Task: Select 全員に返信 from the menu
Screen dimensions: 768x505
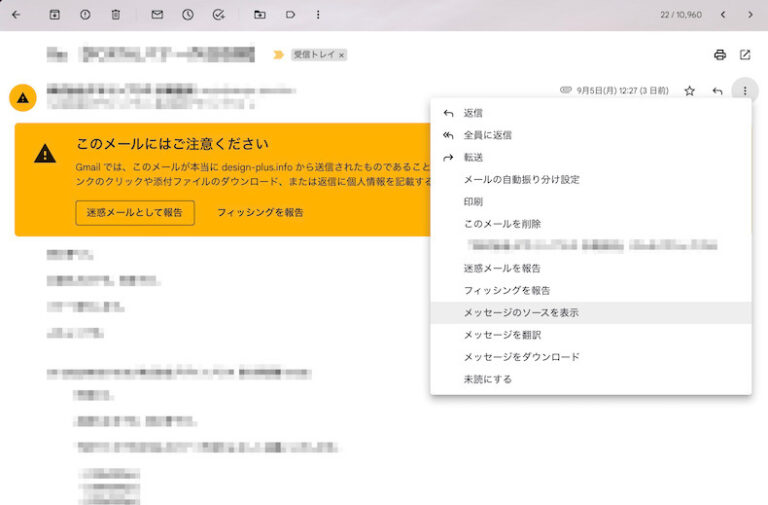Action: [591, 135]
